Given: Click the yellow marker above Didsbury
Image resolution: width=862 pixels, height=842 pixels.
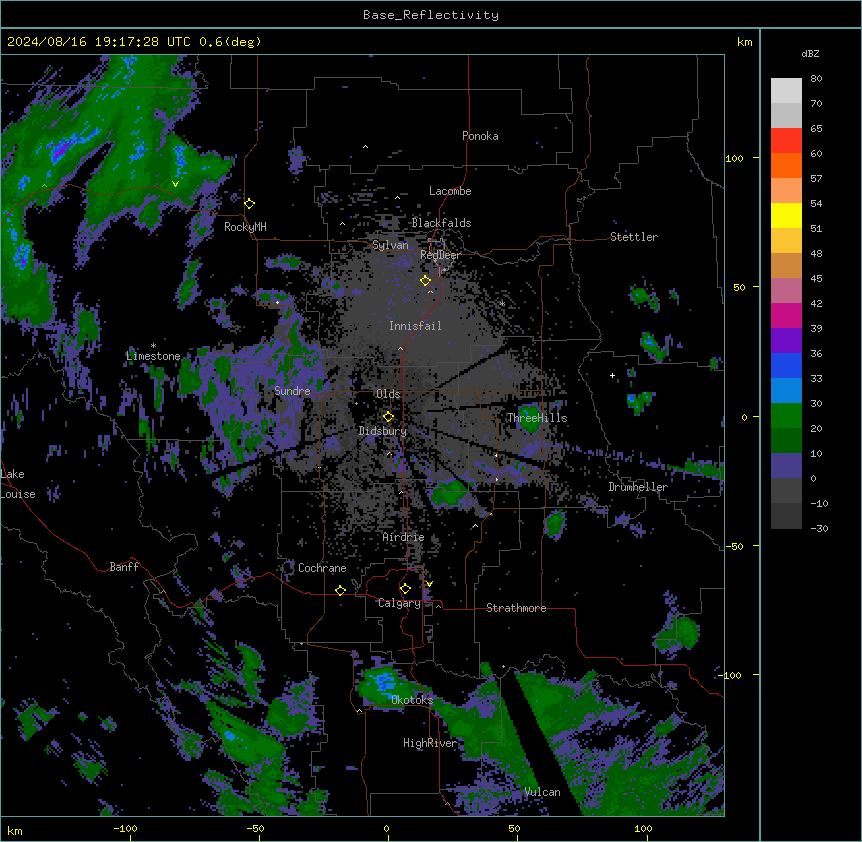Looking at the screenshot, I should (388, 416).
